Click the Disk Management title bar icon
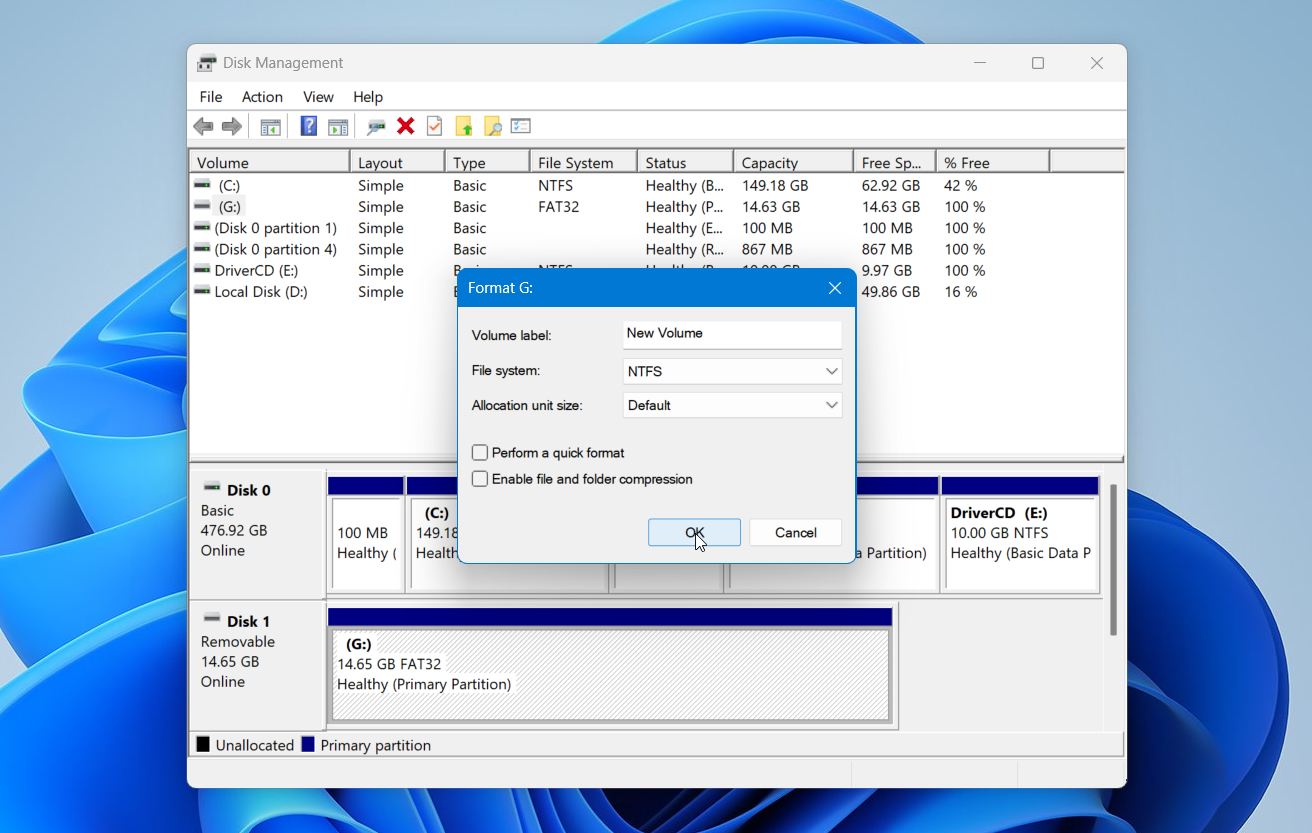The width and height of the screenshot is (1312, 833). [x=206, y=63]
